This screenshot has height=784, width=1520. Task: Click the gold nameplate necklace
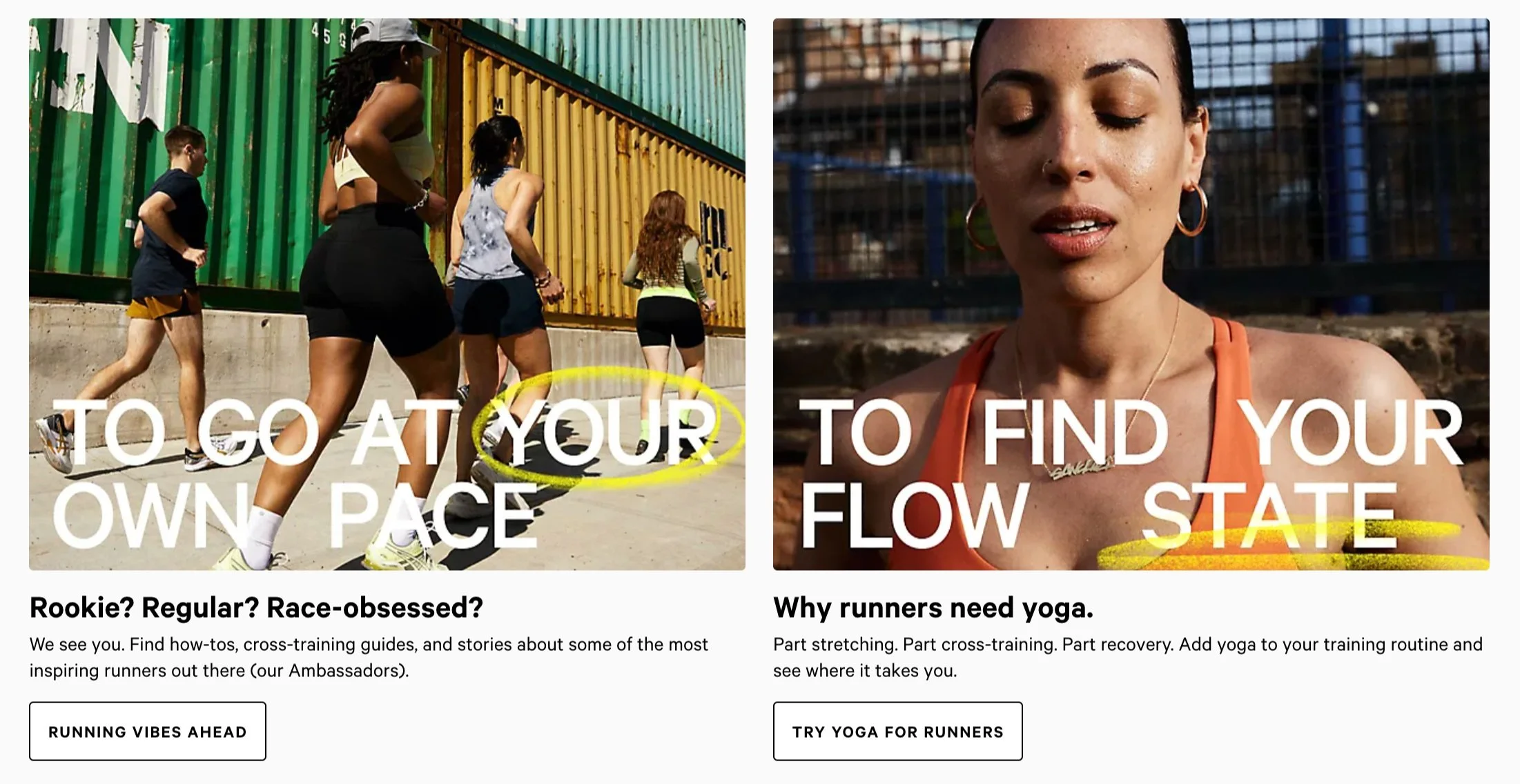[x=1082, y=469]
